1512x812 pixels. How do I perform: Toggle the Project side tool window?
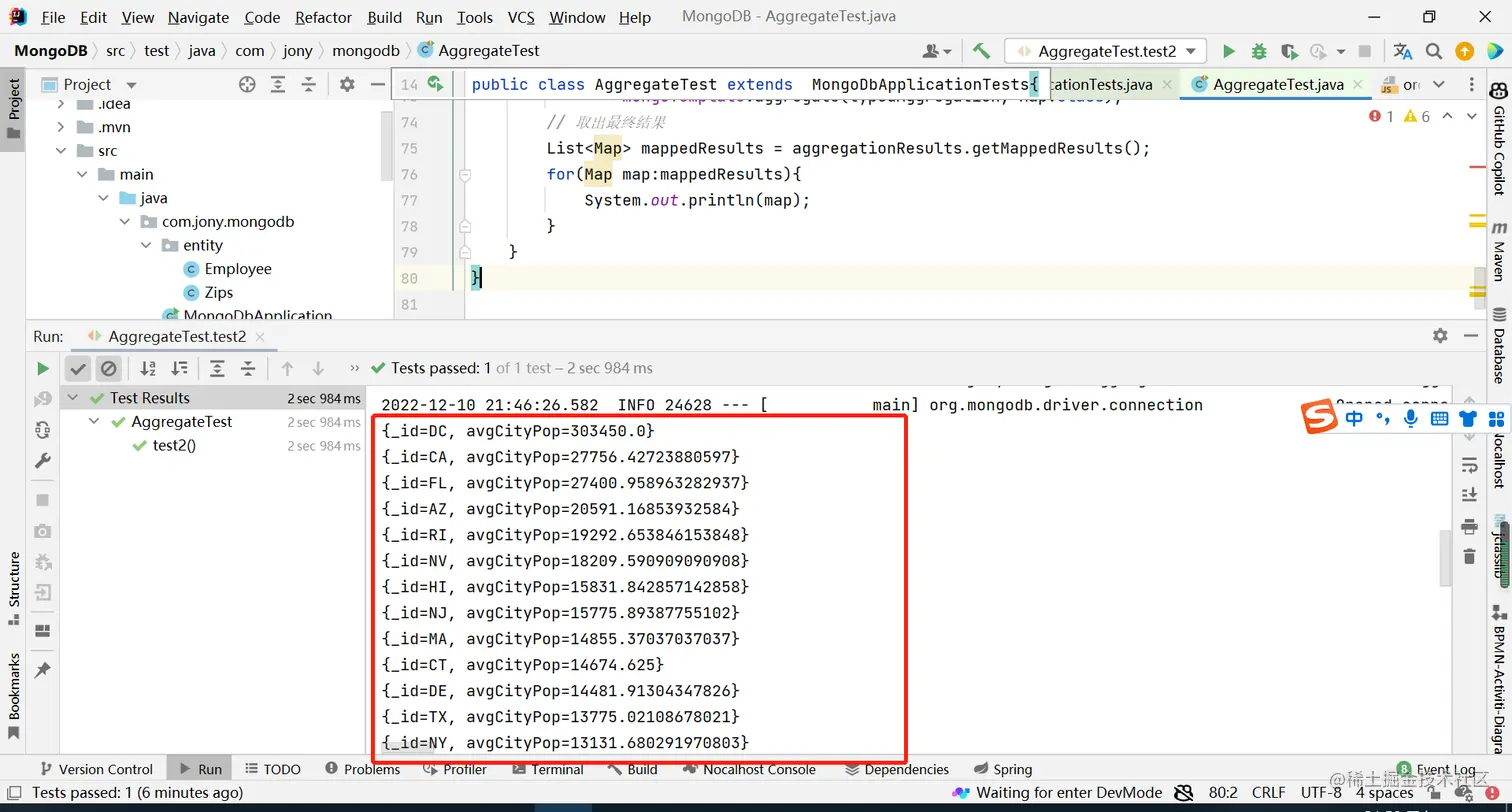13,110
